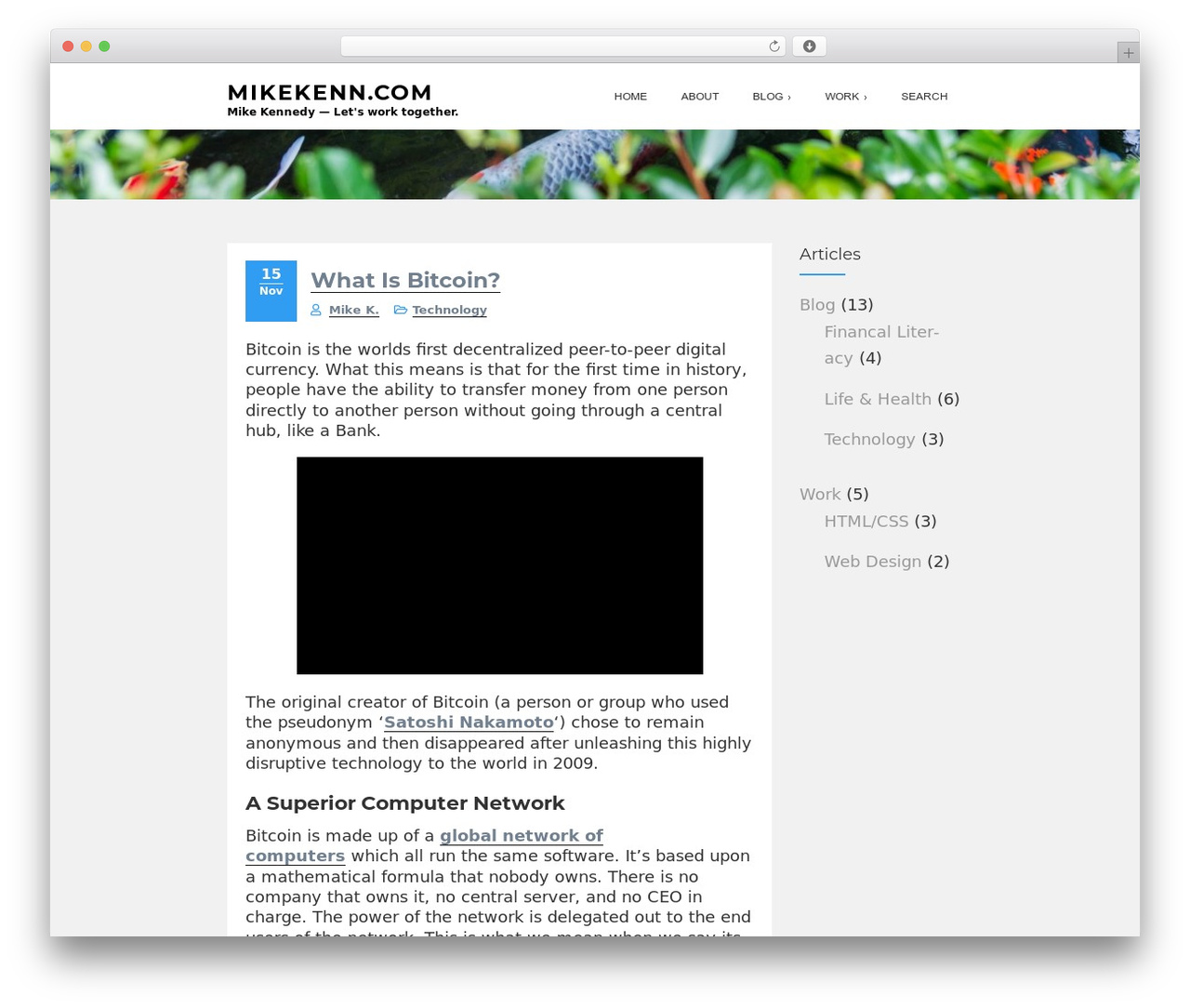
Task: Open the HOME menu item
Action: pos(630,97)
